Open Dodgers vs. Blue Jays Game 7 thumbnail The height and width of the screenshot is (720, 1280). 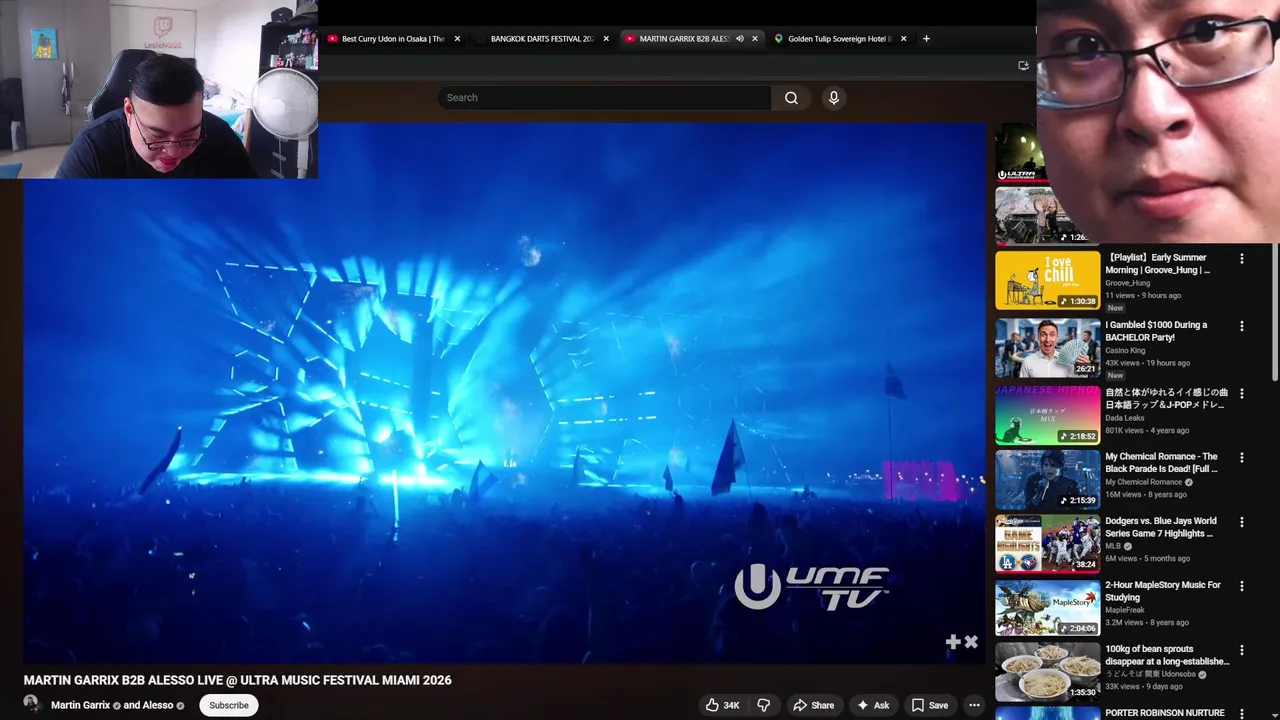(x=1047, y=544)
